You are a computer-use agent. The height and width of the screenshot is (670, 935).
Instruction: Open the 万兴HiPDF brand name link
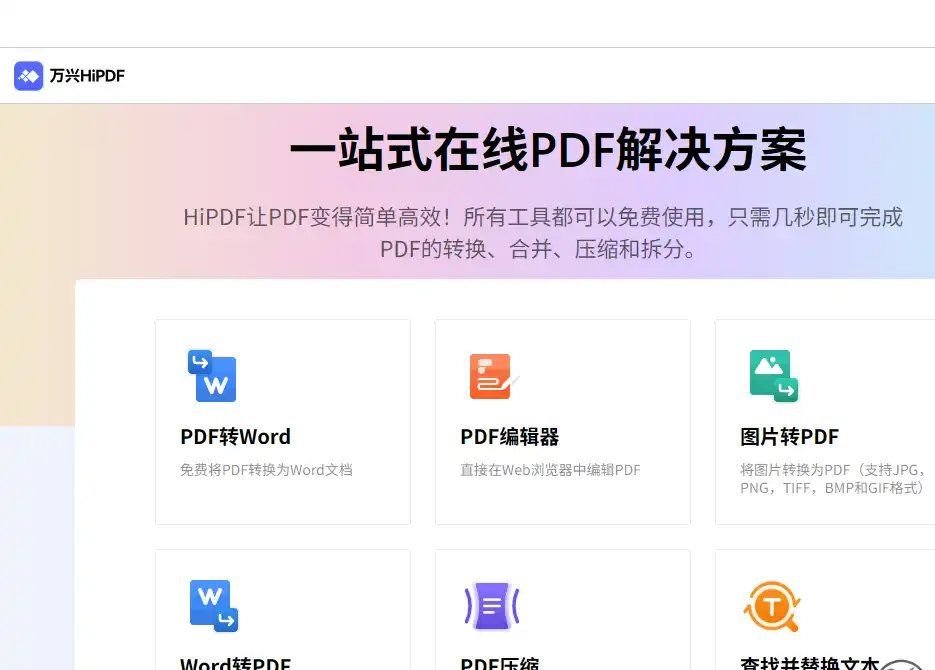[x=87, y=76]
